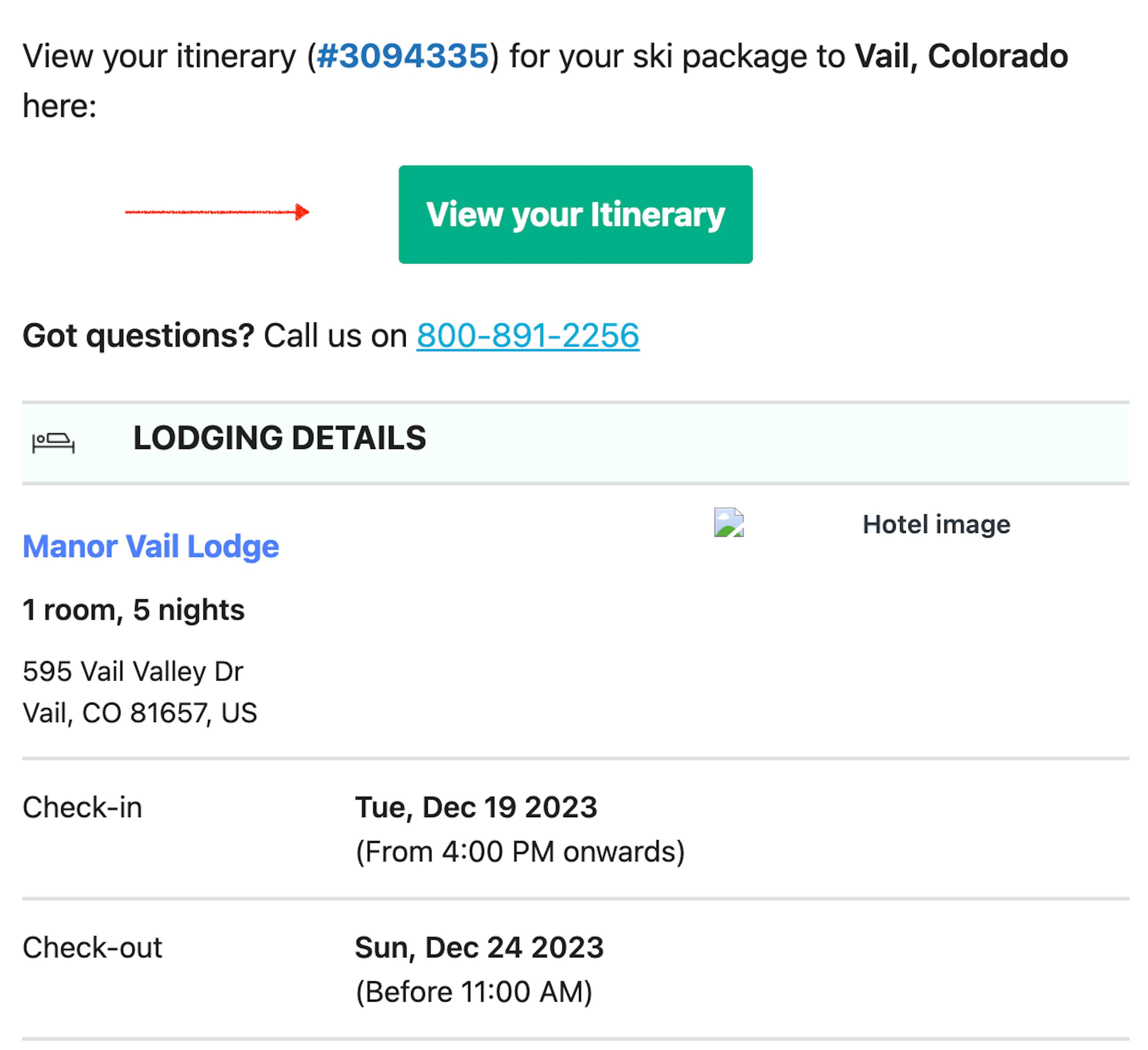Open itinerary number #3094335 link

[x=403, y=56]
